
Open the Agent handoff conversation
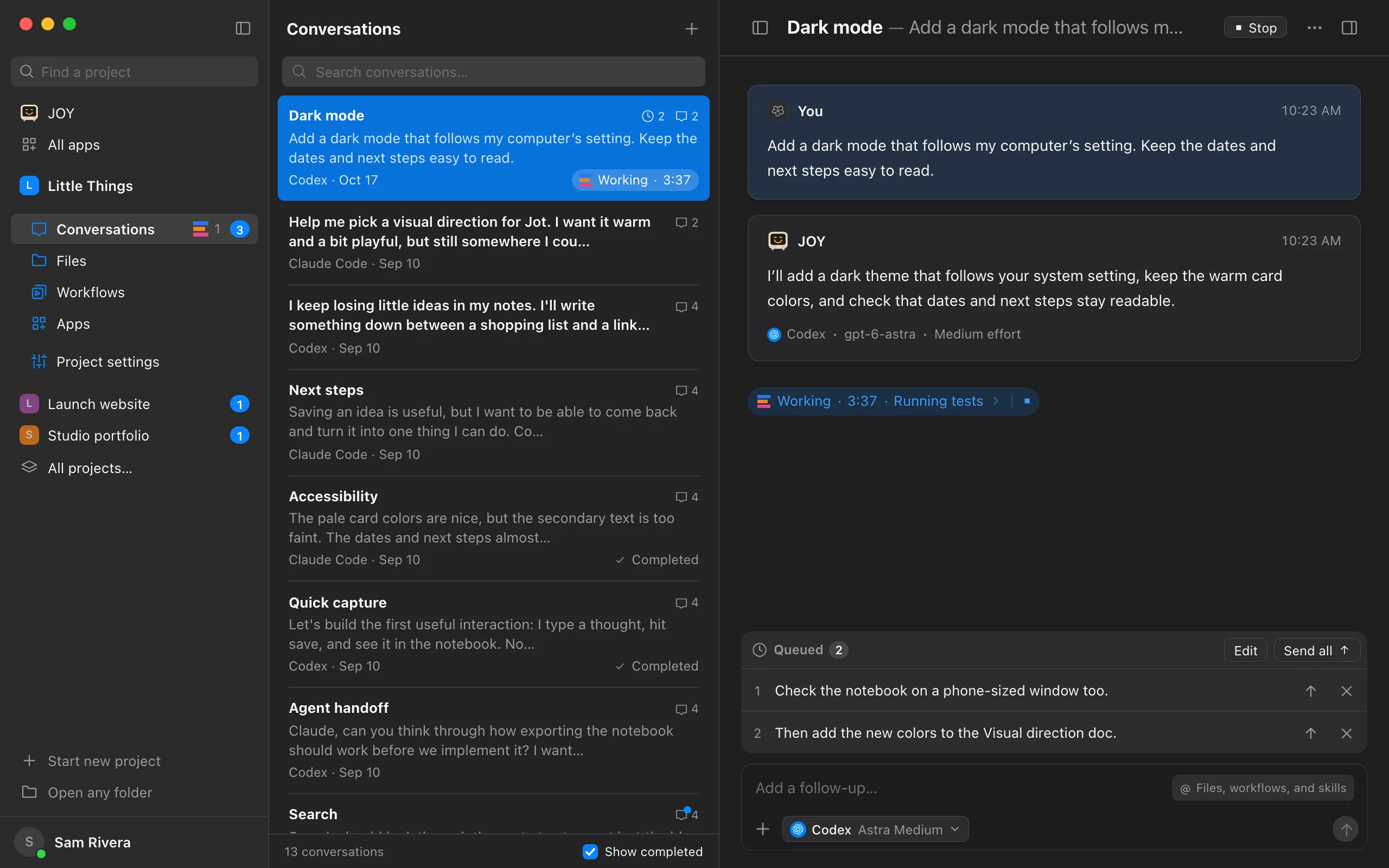point(494,741)
